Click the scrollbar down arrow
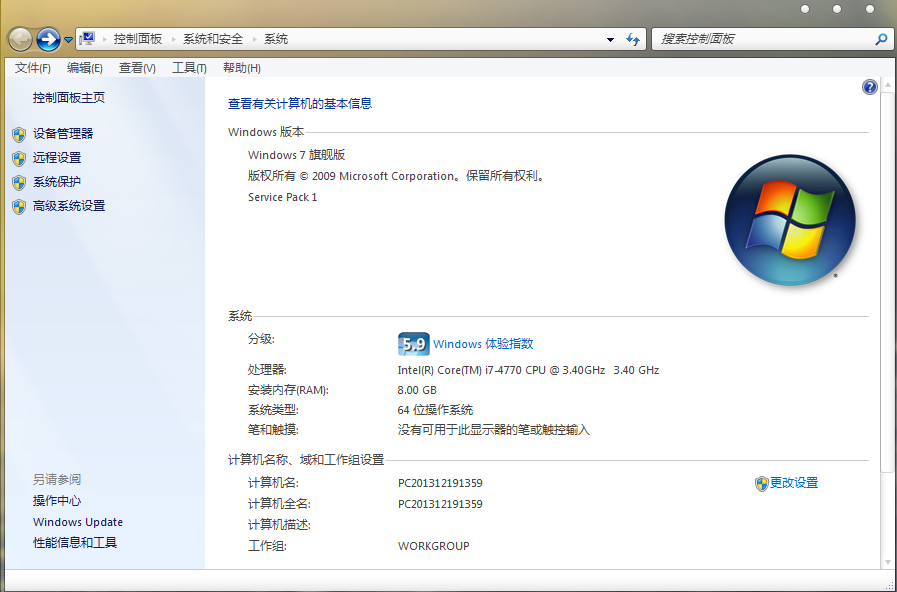The image size is (897, 592). [x=887, y=562]
